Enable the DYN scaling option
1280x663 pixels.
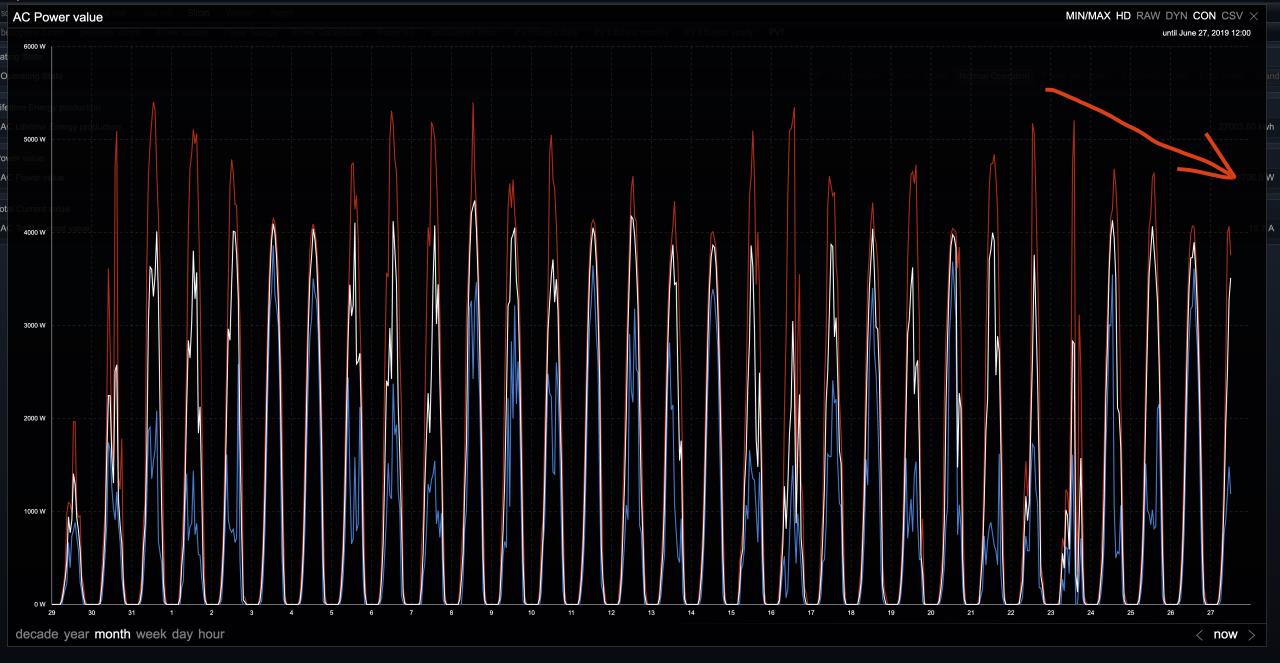point(1176,16)
